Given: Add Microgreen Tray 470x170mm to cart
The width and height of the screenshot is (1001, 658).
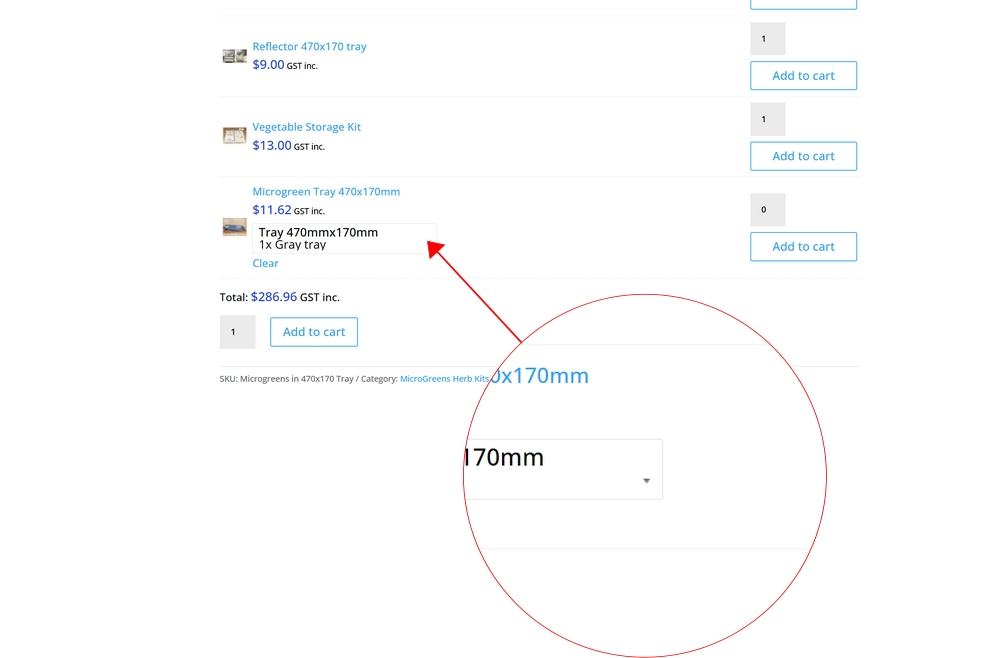Looking at the screenshot, I should [803, 247].
